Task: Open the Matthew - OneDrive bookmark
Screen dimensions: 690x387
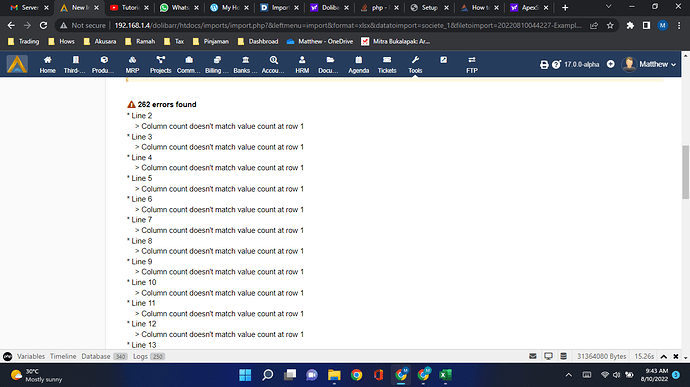Action: (320, 41)
